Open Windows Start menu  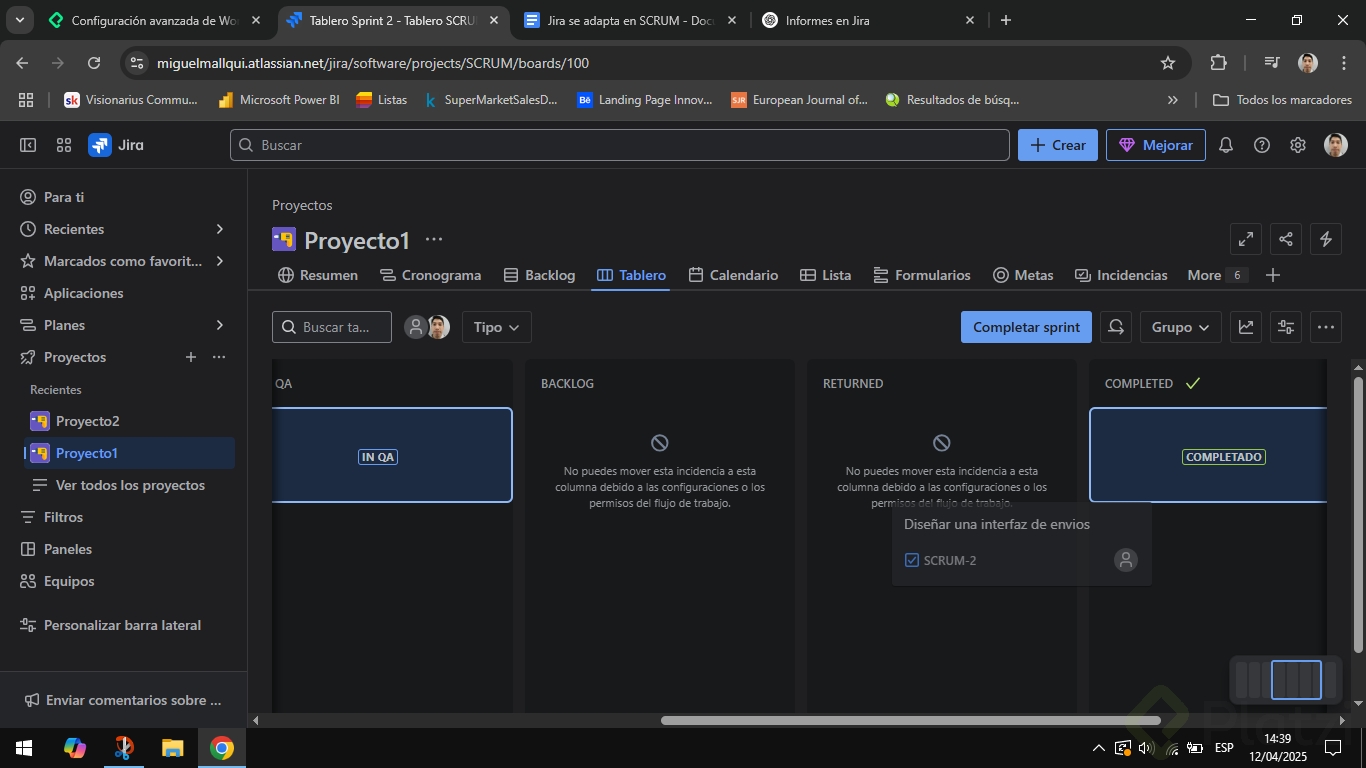pos(24,748)
